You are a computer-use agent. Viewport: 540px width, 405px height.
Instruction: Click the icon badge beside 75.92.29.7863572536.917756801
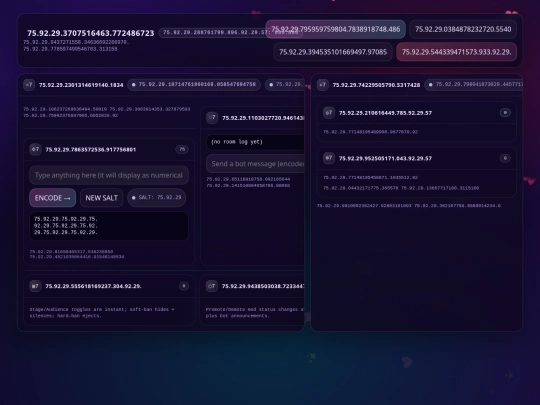point(35,149)
